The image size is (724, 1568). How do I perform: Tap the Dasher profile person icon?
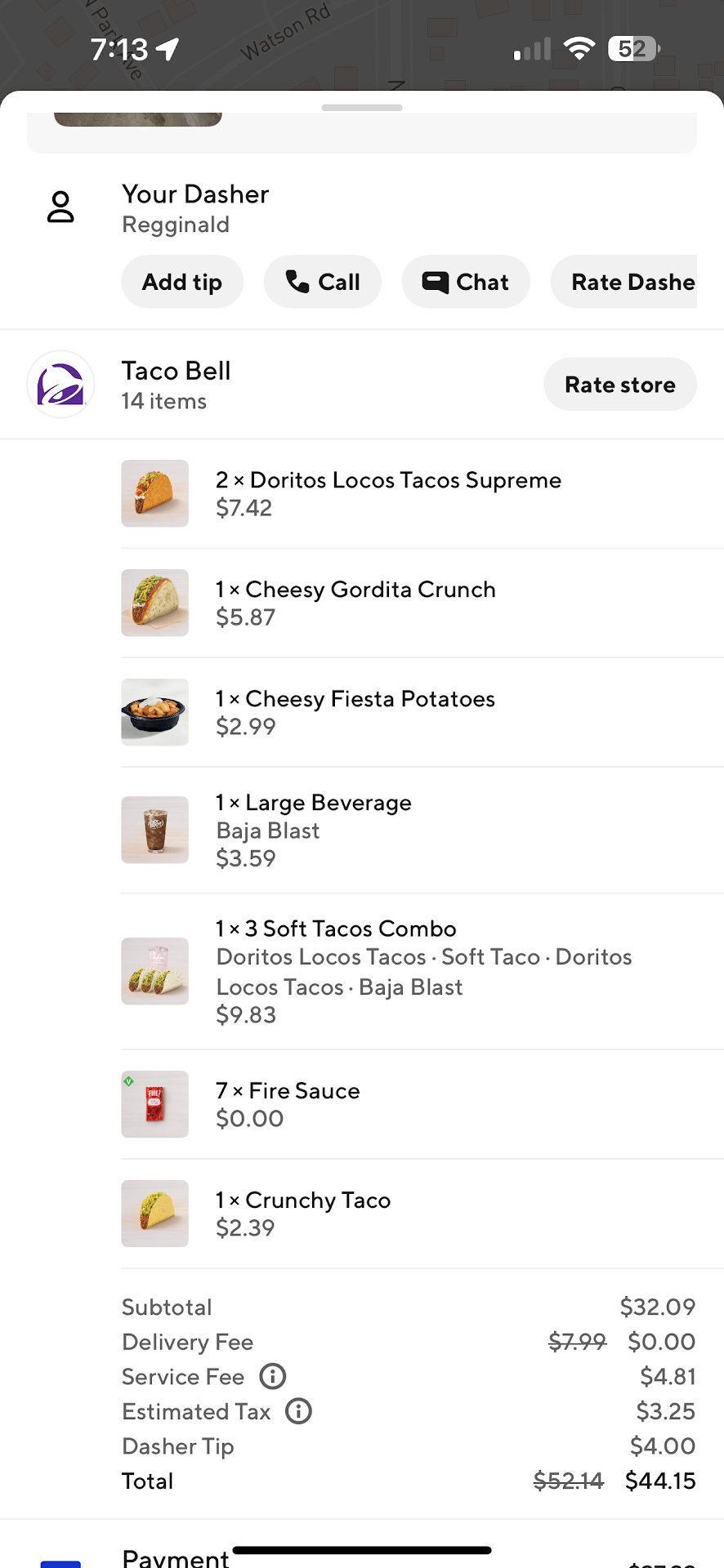tap(60, 207)
